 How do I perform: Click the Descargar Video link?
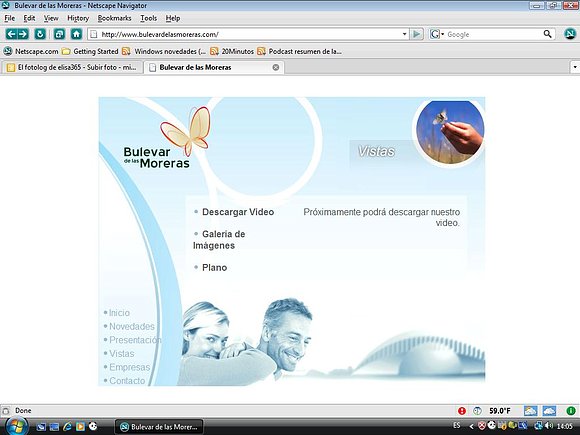(x=238, y=212)
